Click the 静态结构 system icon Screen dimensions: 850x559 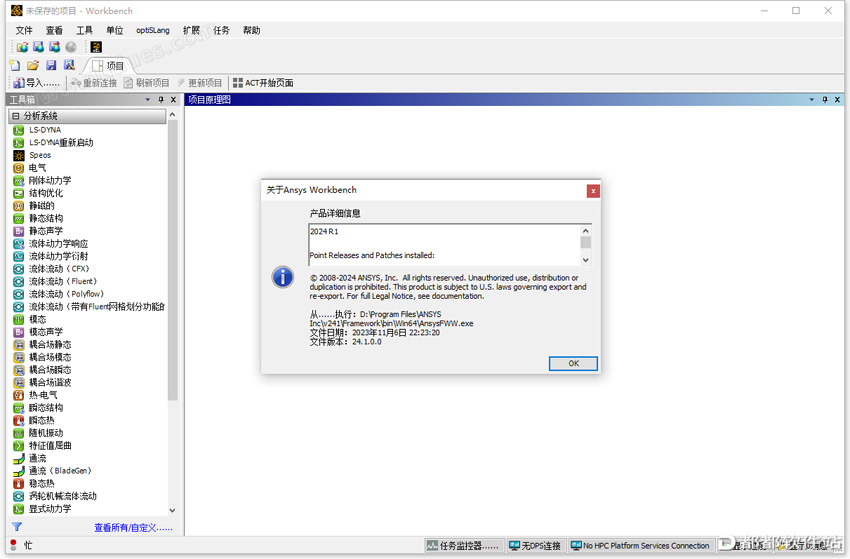point(18,219)
